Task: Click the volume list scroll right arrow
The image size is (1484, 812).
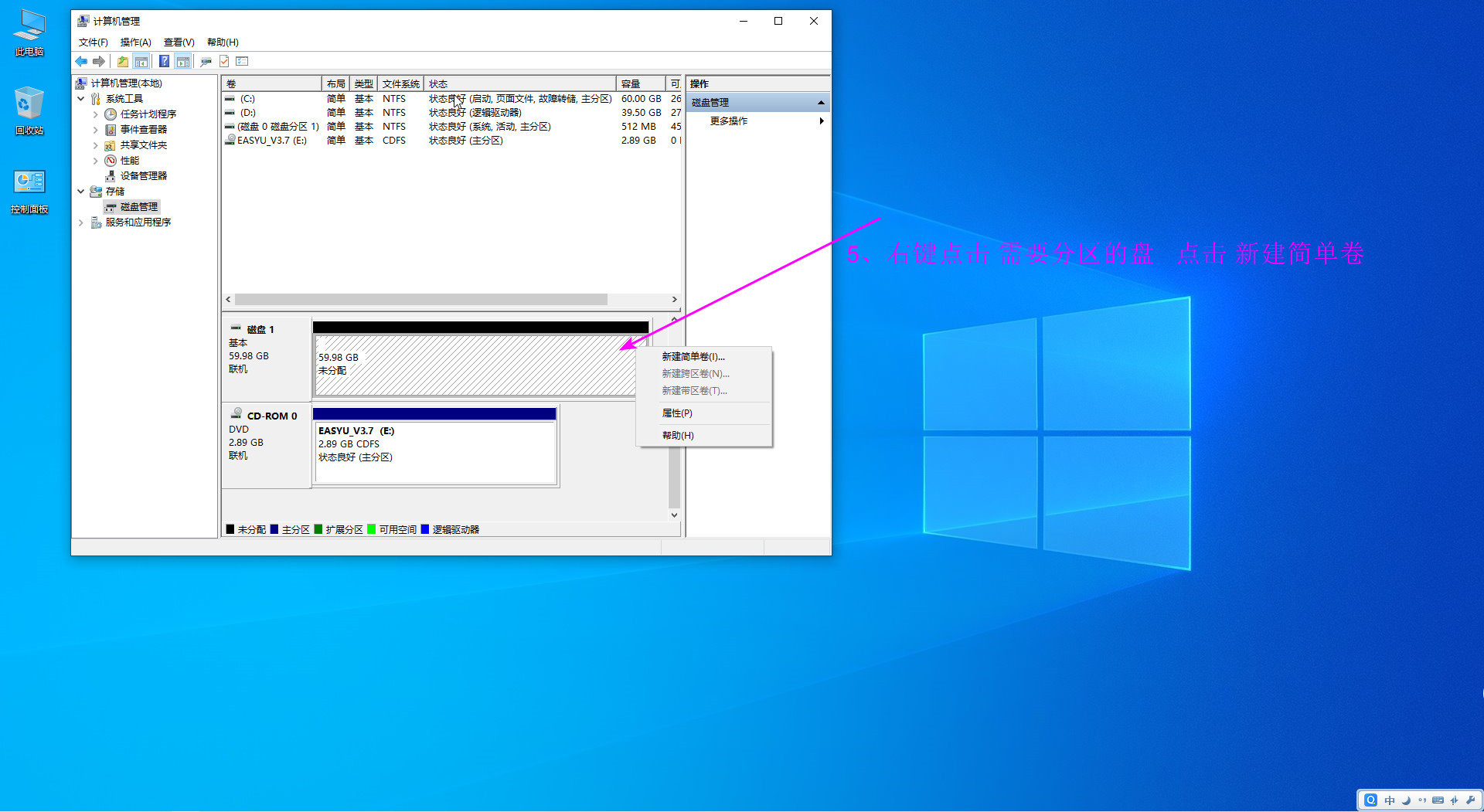Action: (675, 300)
